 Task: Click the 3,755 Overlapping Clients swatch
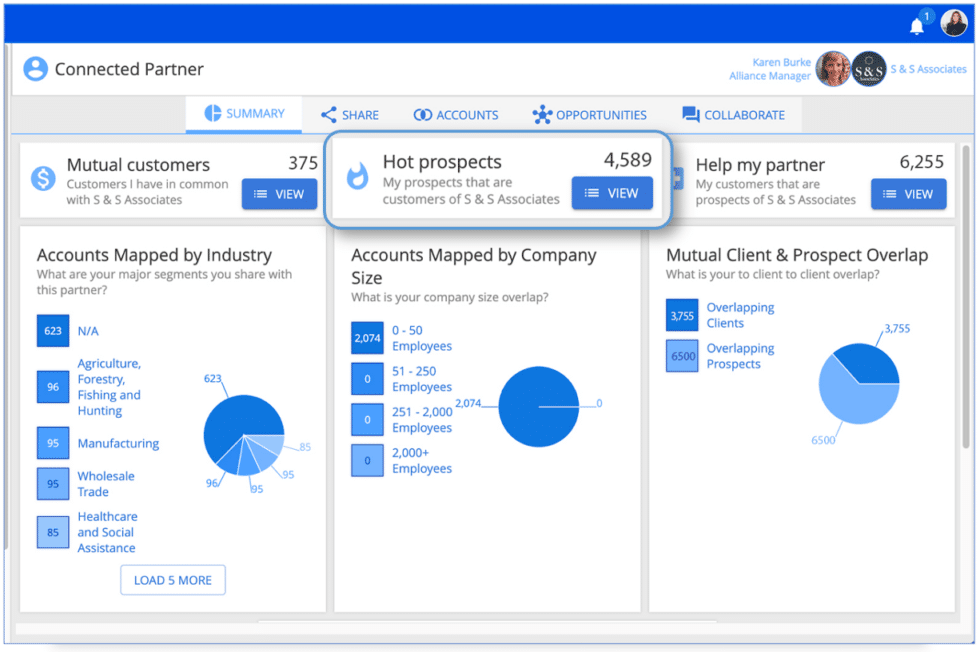pos(681,314)
